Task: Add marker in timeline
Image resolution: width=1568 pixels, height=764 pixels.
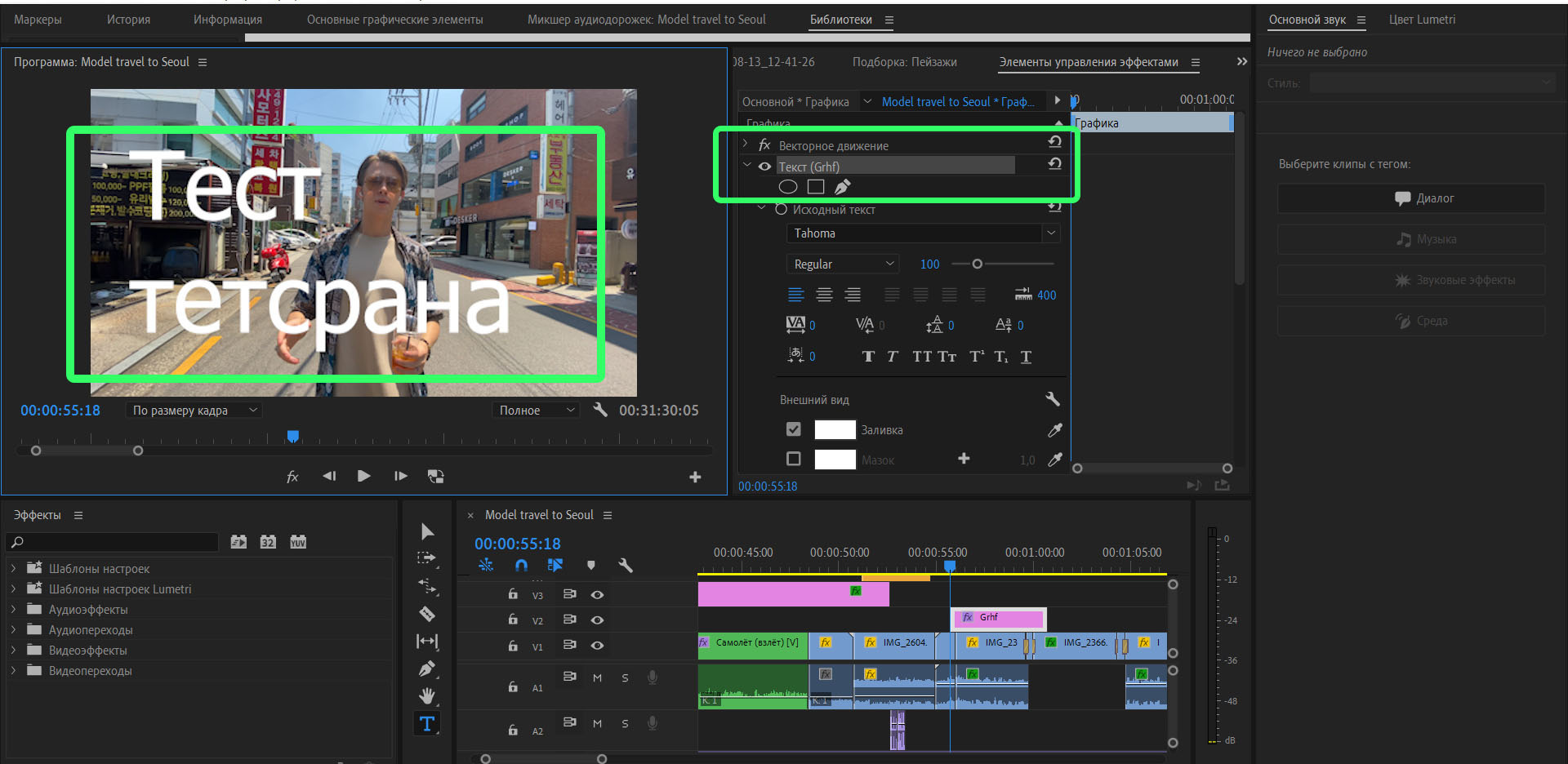Action: click(x=591, y=565)
